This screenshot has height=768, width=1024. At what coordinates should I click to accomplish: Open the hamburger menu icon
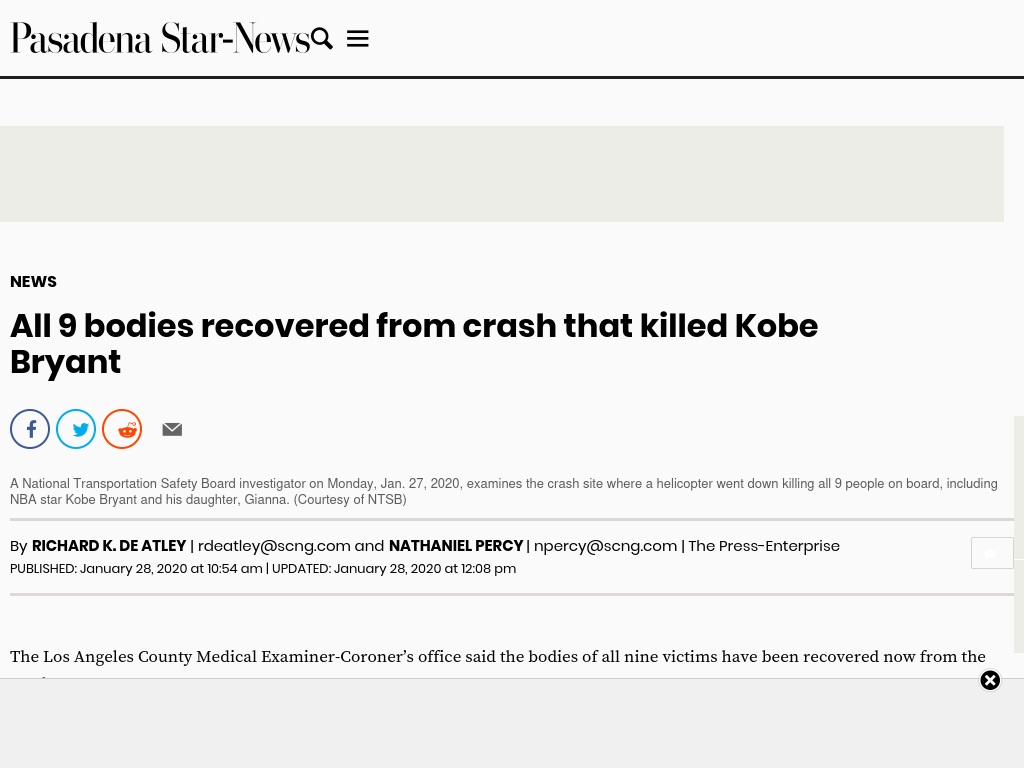(x=358, y=39)
